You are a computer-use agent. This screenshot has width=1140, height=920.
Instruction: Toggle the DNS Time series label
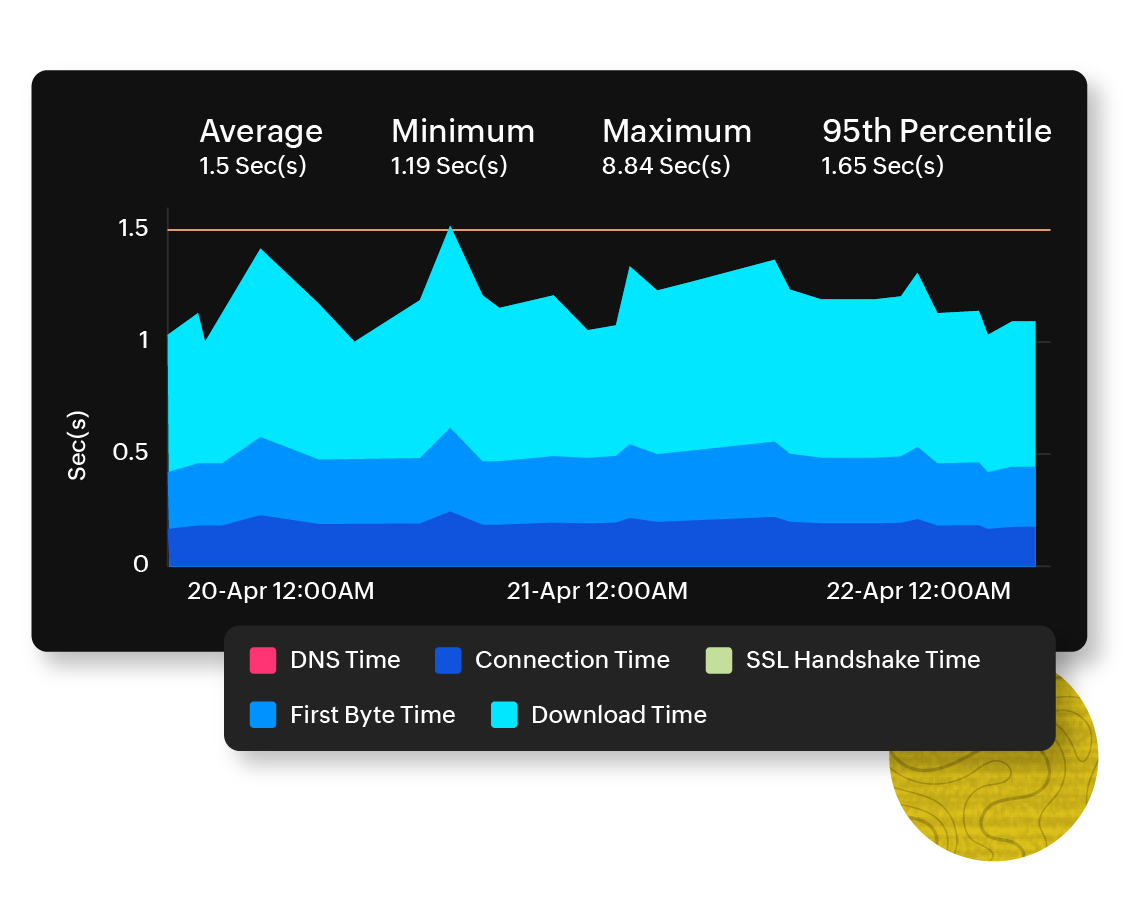pyautogui.click(x=345, y=660)
